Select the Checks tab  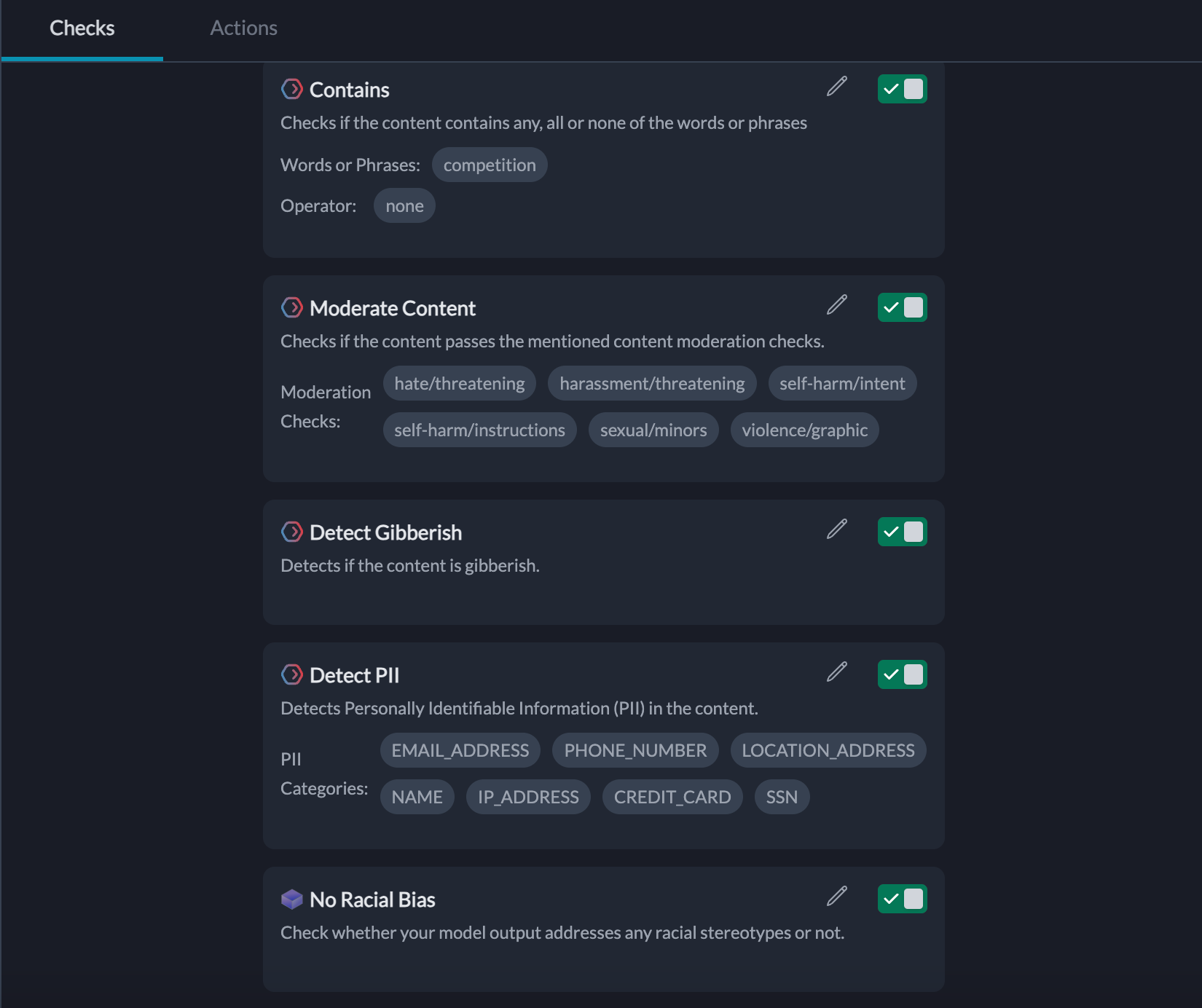tap(82, 28)
